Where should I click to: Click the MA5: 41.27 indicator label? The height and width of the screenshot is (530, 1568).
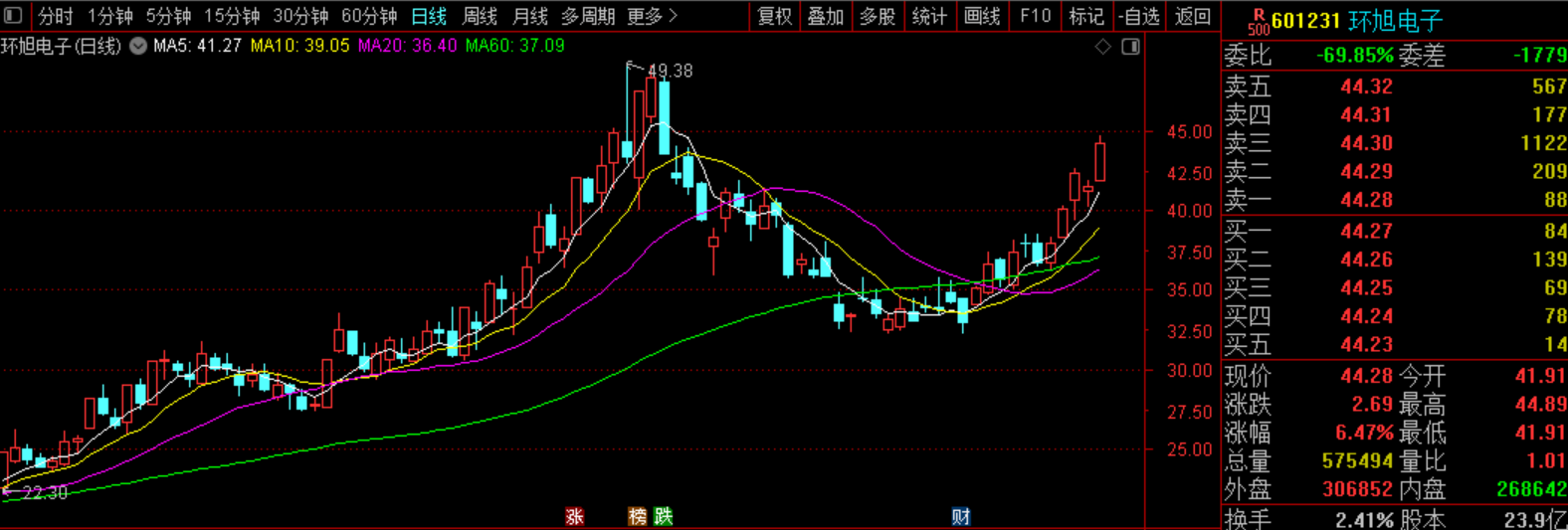coord(197,46)
